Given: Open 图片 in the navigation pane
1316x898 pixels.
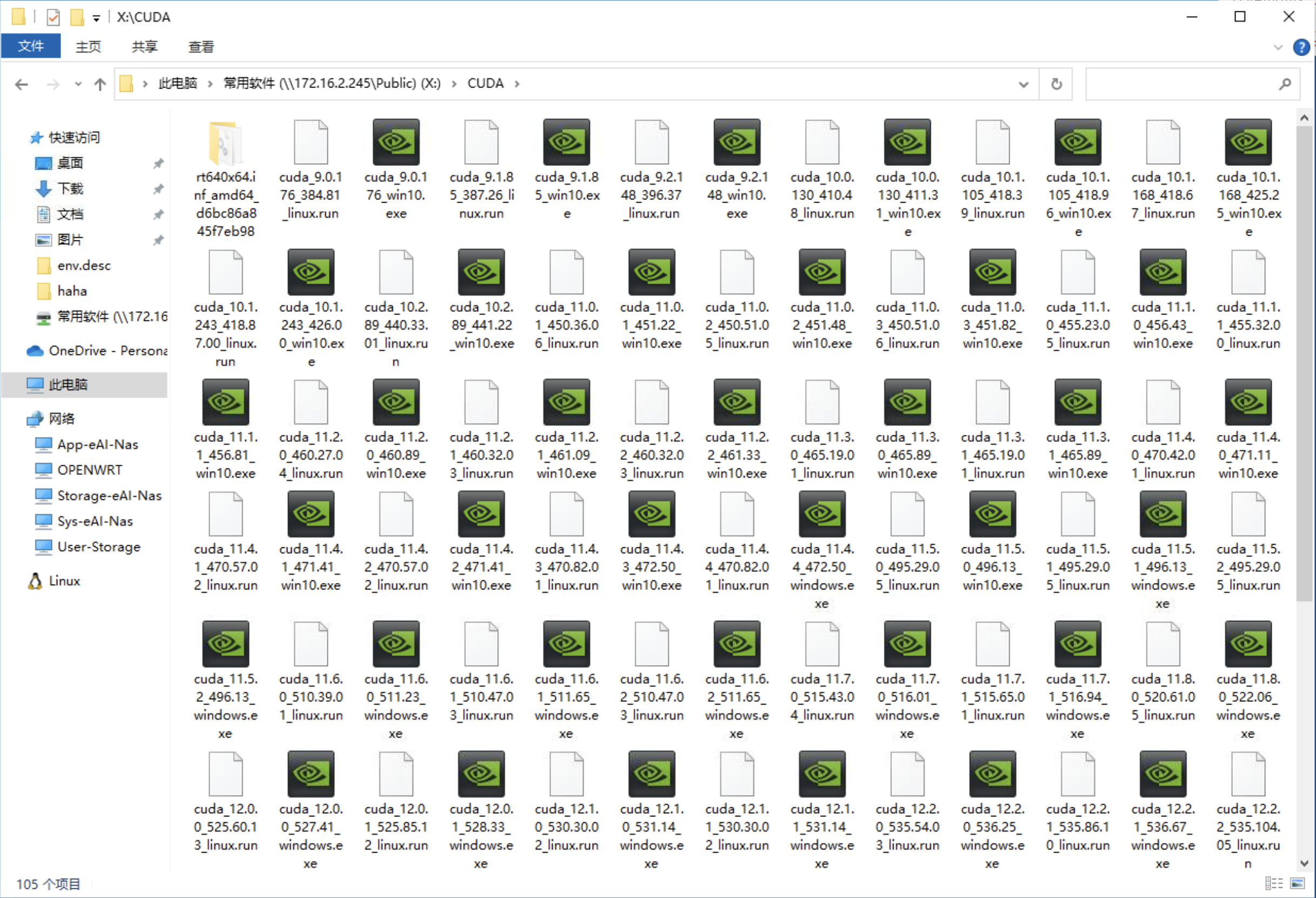Looking at the screenshot, I should point(70,239).
